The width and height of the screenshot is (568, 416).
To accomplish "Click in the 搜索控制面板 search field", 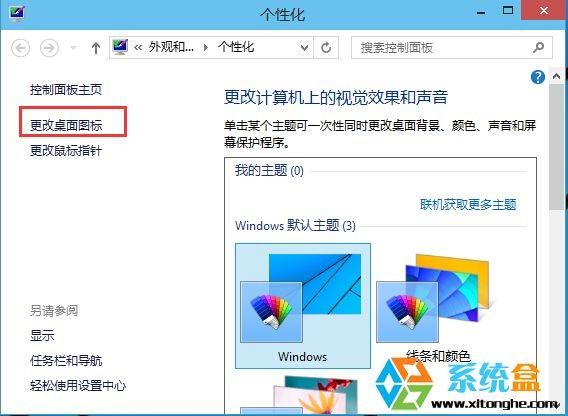I will pyautogui.click(x=445, y=47).
